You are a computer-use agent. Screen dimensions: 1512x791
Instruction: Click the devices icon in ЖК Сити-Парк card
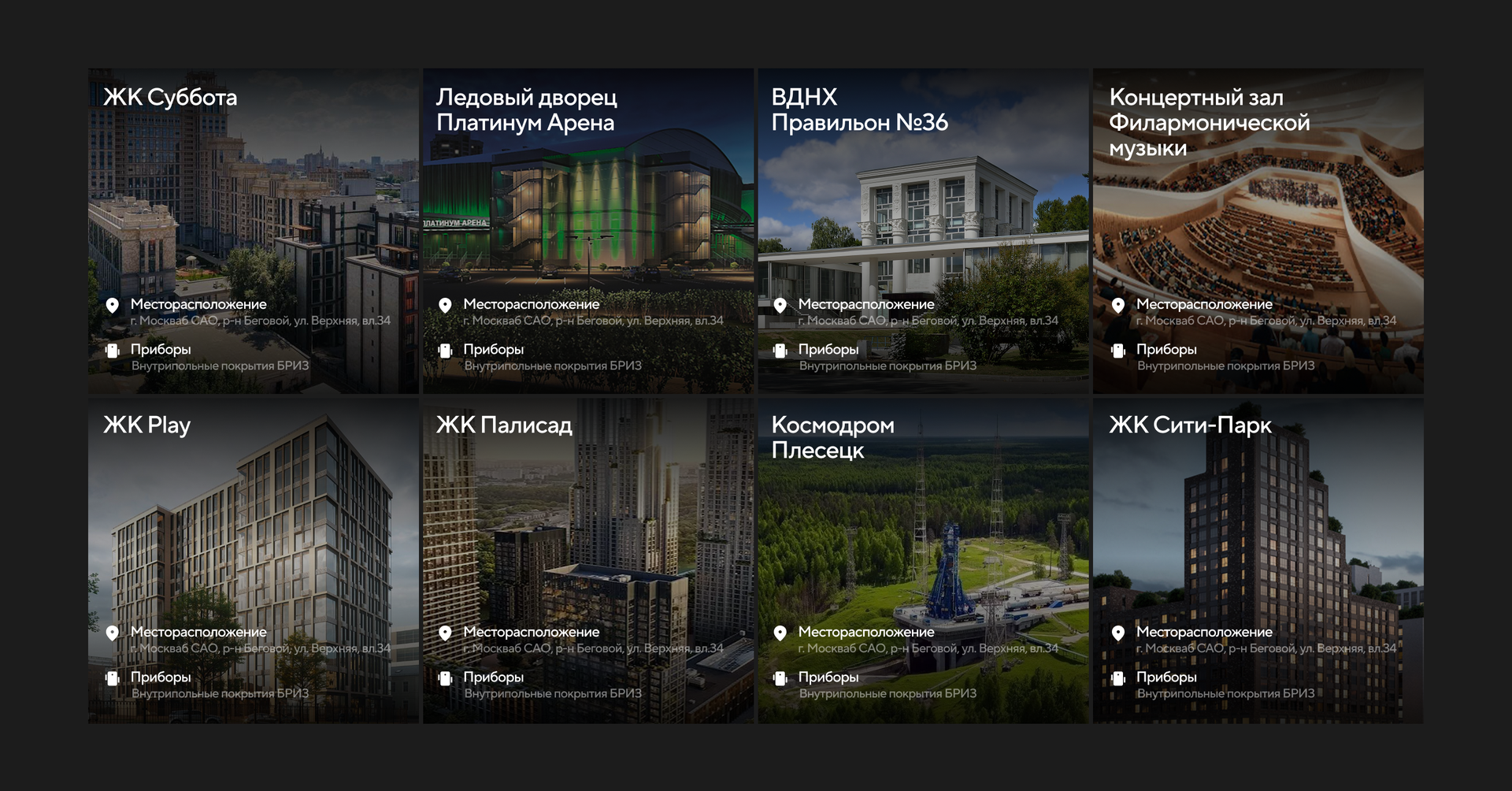[x=1118, y=678]
